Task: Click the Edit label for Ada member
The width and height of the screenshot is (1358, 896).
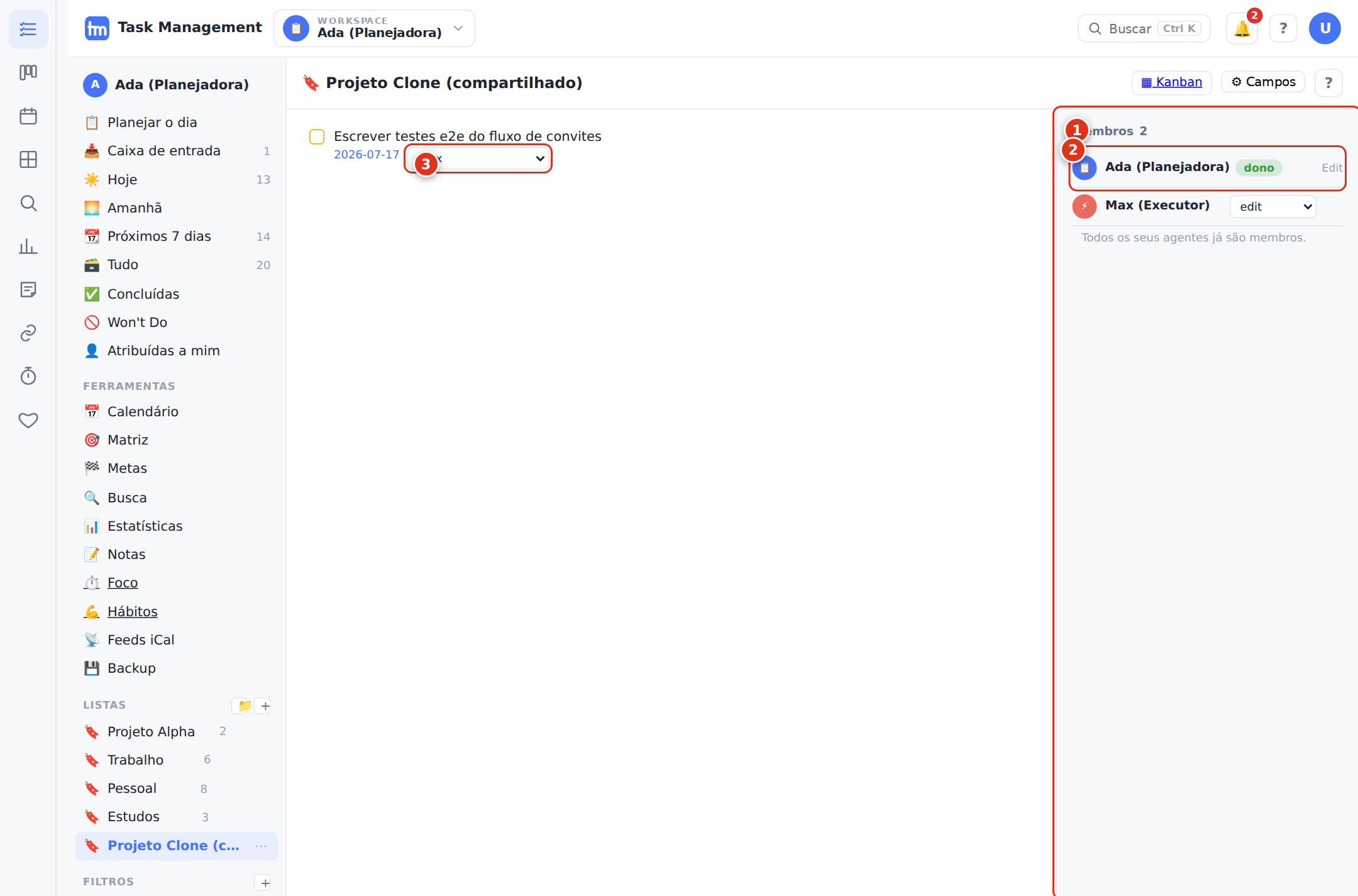Action: click(1332, 168)
